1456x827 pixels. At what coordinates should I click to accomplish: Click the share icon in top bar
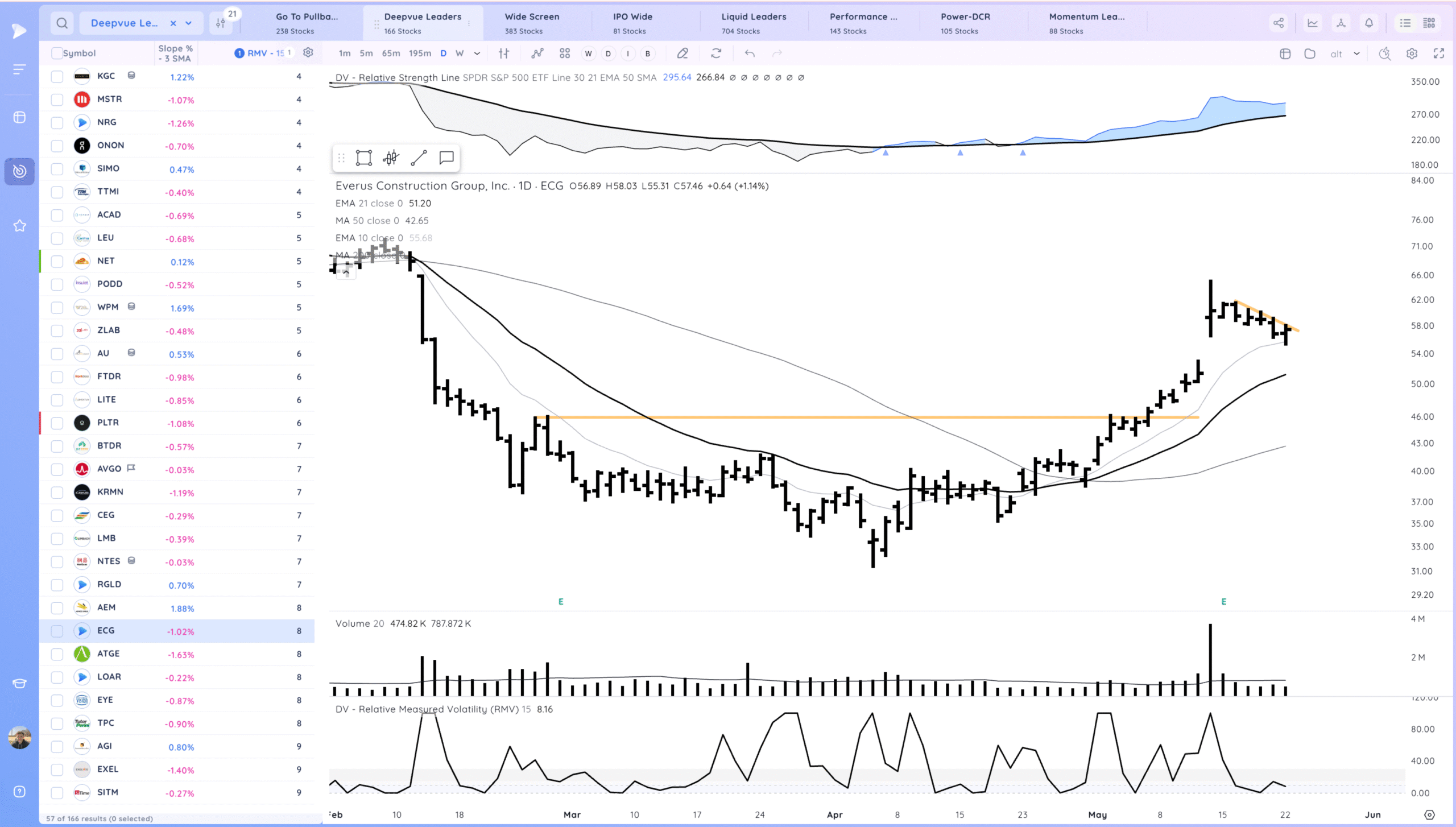coord(1279,23)
